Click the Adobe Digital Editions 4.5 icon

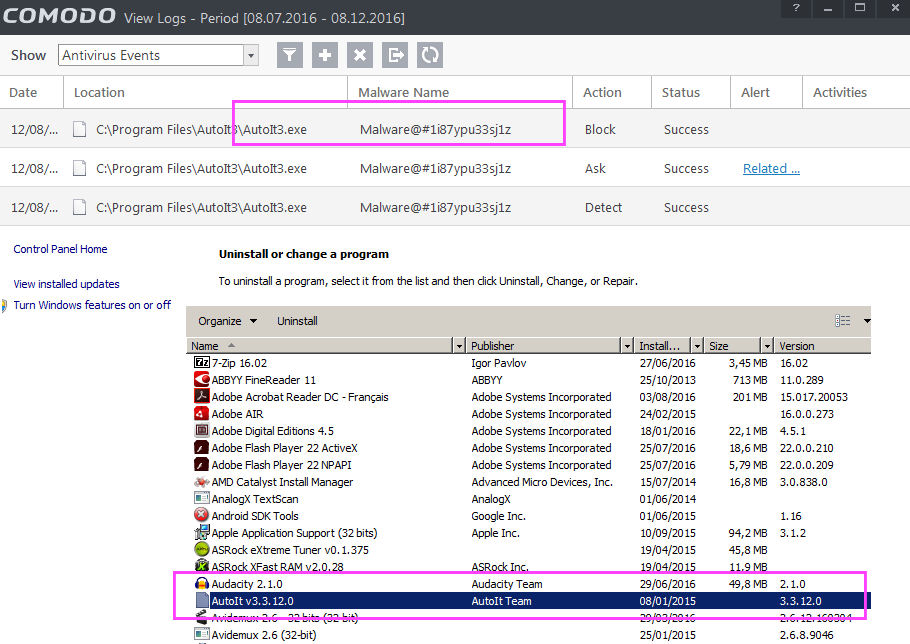click(x=201, y=430)
